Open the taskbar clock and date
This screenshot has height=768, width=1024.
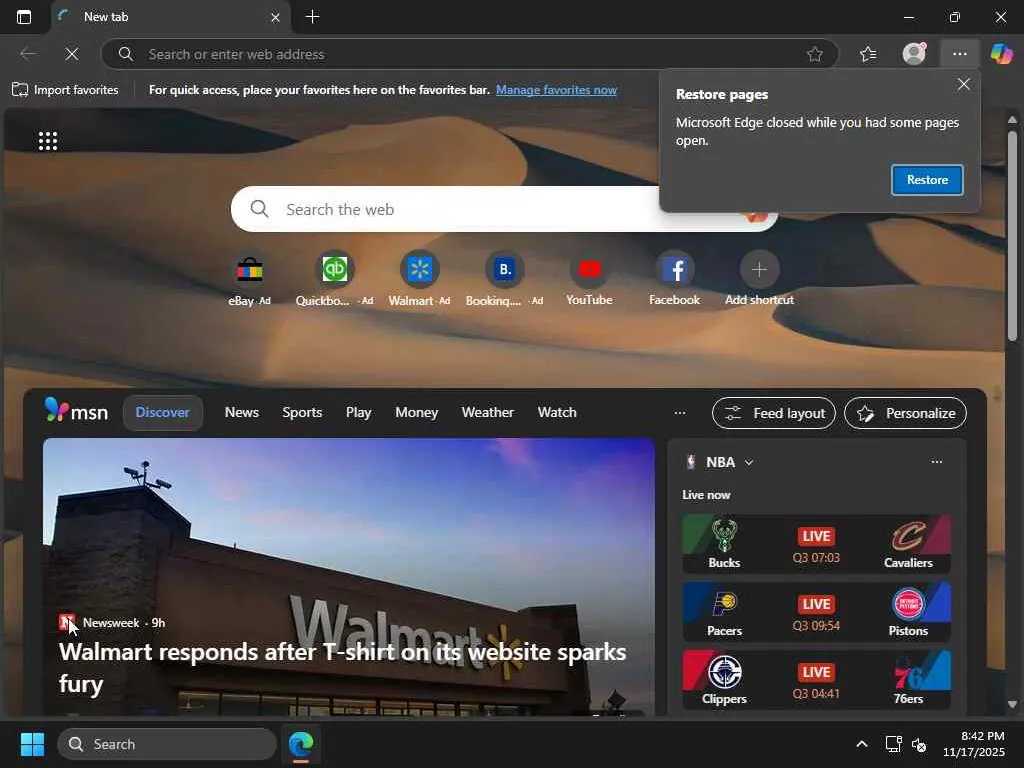pos(974,744)
